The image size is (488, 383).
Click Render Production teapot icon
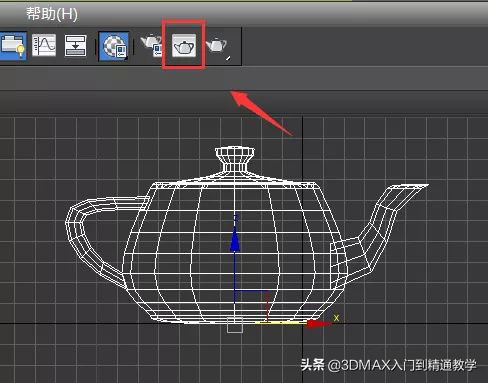pyautogui.click(x=218, y=46)
